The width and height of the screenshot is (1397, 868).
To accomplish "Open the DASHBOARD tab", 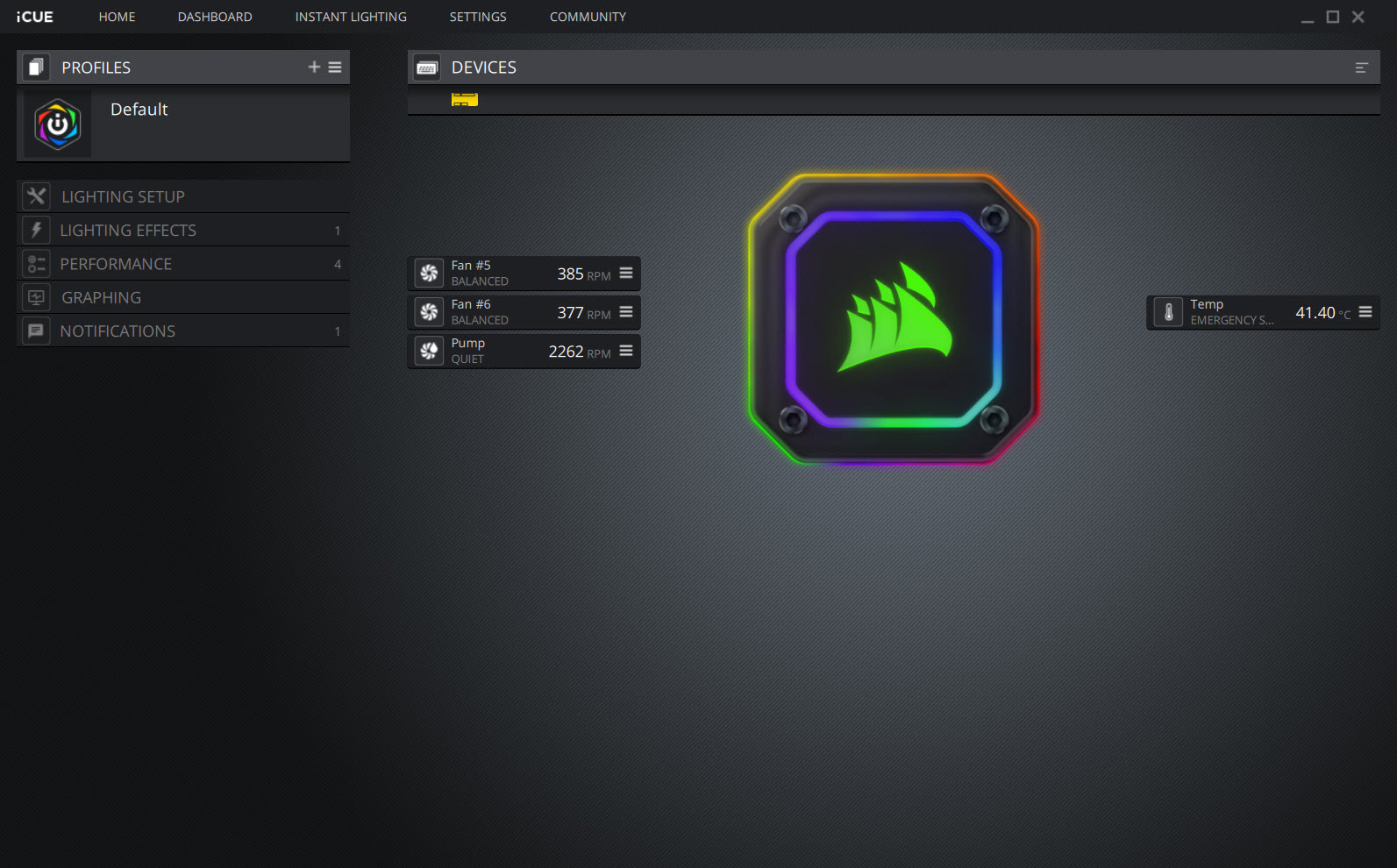I will pyautogui.click(x=215, y=17).
